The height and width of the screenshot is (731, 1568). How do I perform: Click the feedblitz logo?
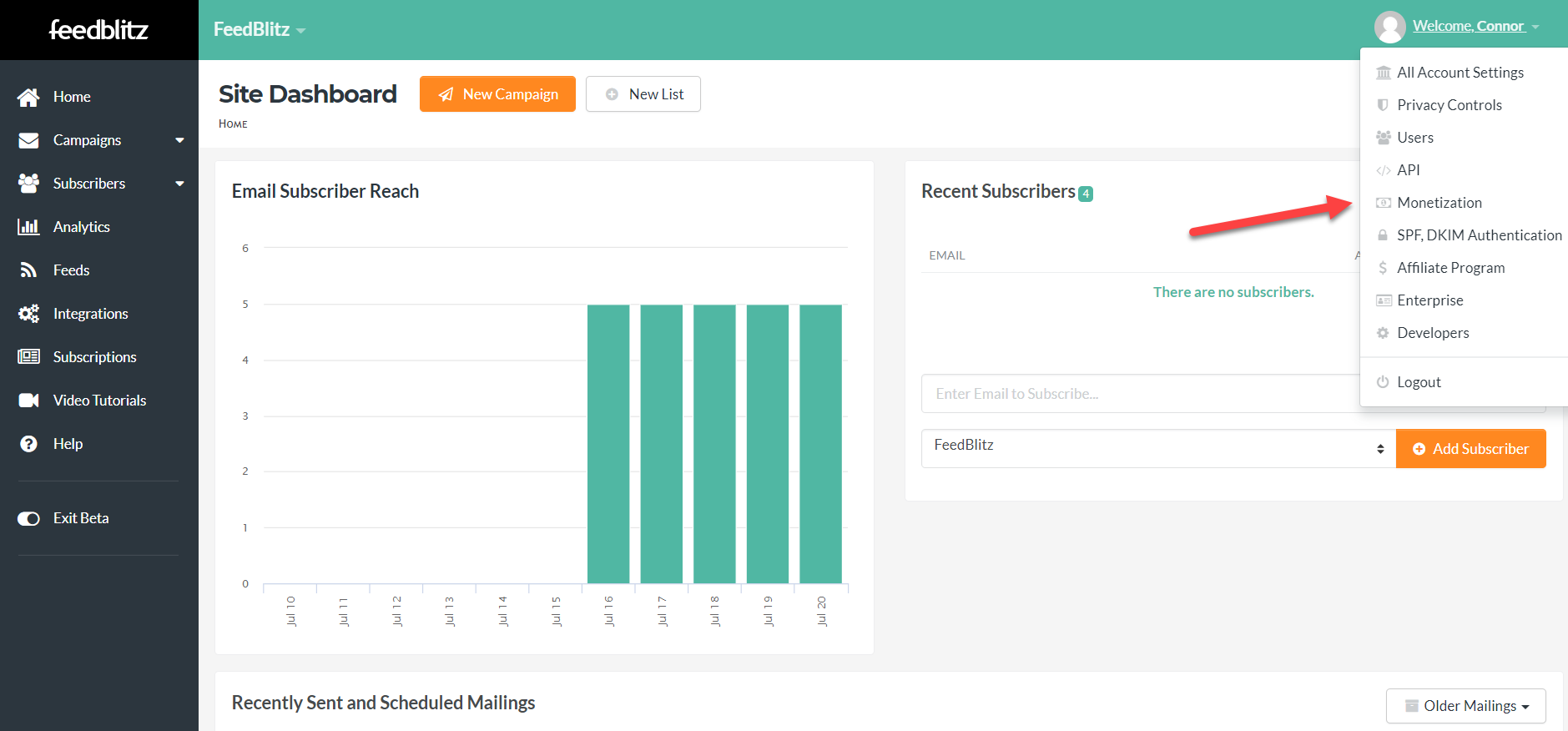98,30
